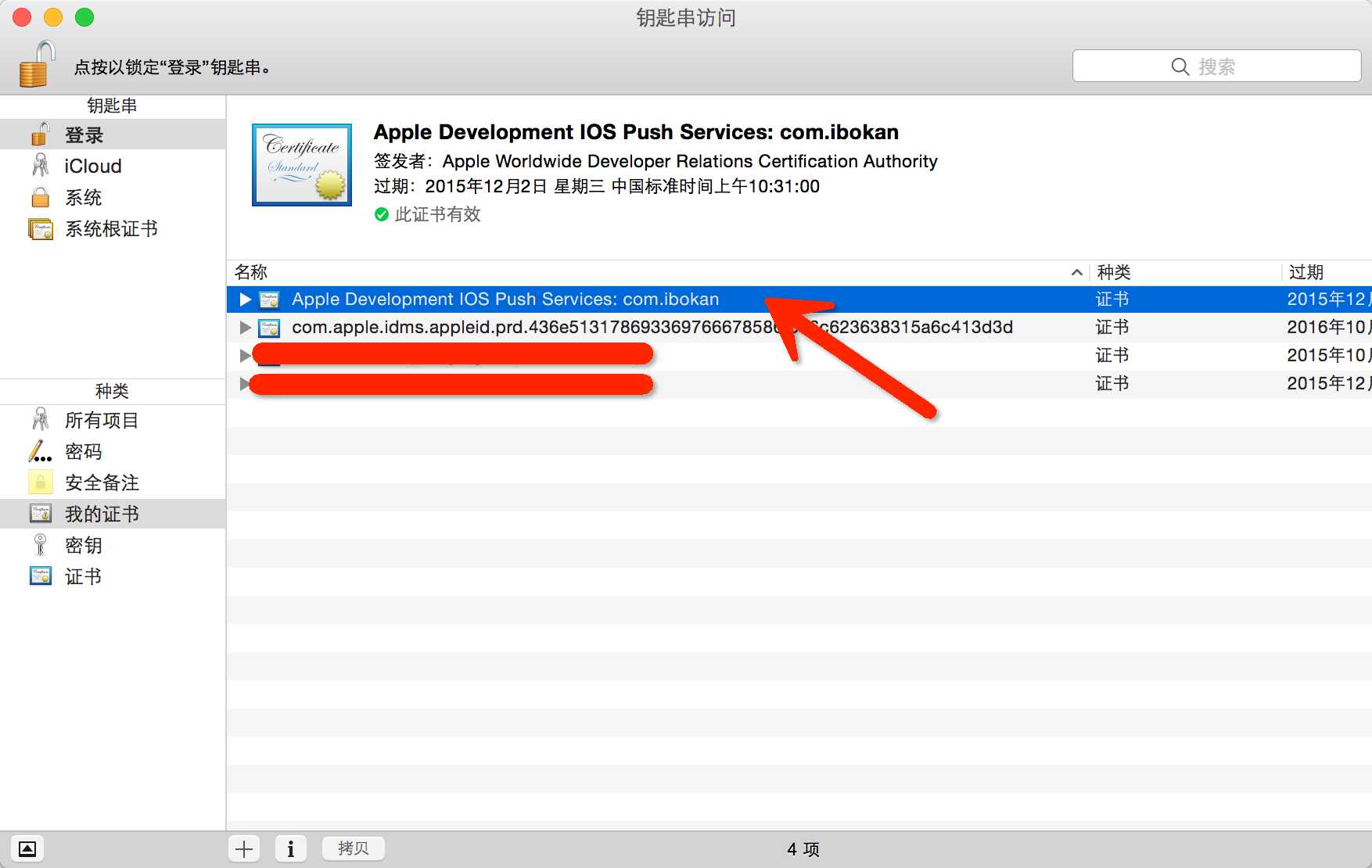Focus the 搜索 search field

coord(1216,66)
